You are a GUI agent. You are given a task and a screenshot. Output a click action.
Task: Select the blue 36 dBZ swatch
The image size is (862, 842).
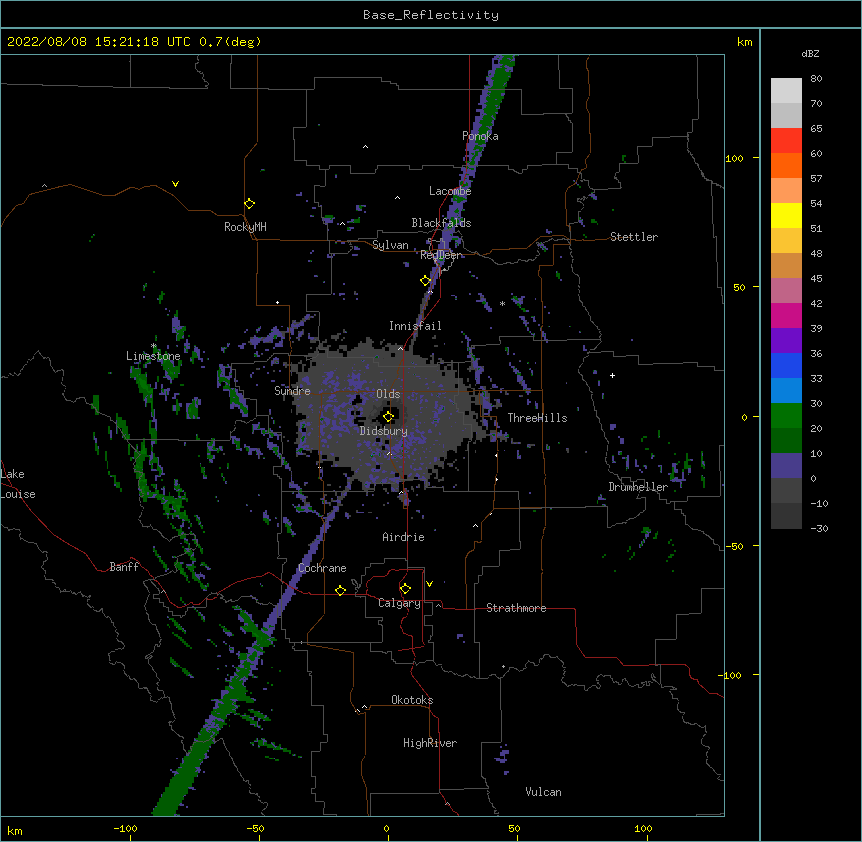pos(786,365)
